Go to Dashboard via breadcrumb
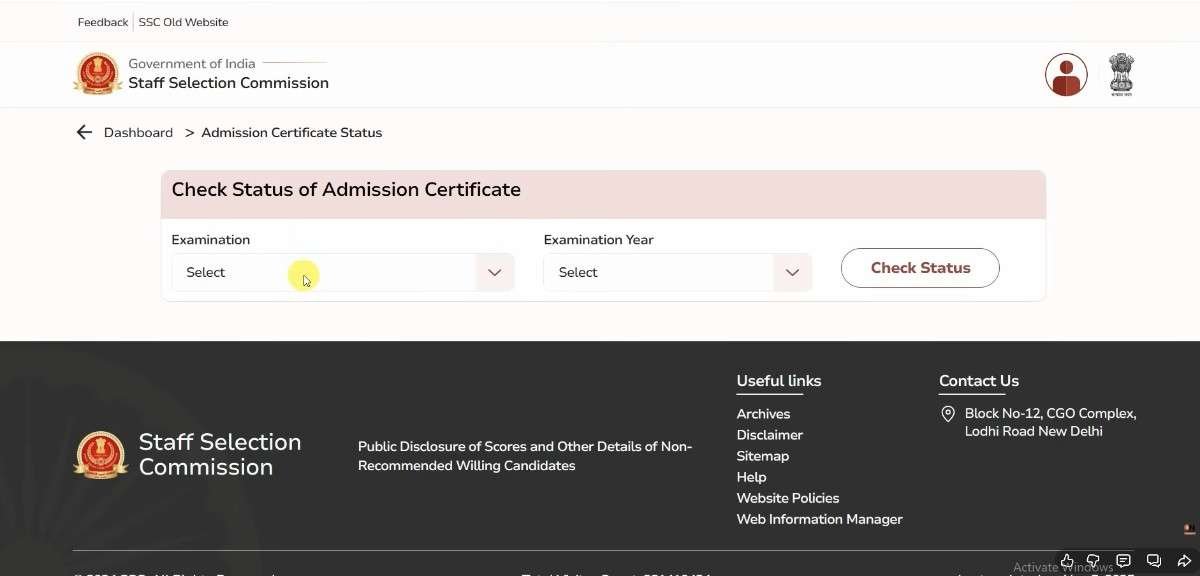Image resolution: width=1200 pixels, height=576 pixels. pyautogui.click(x=138, y=132)
